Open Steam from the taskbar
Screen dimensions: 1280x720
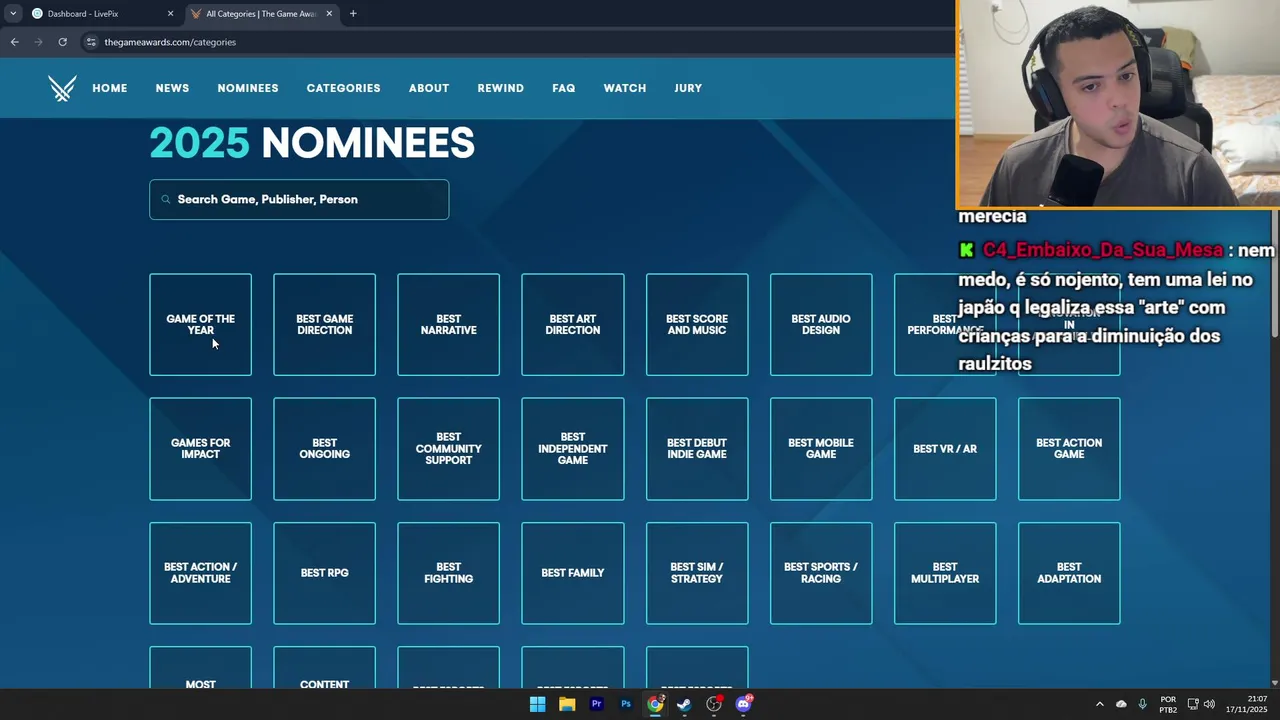(684, 704)
